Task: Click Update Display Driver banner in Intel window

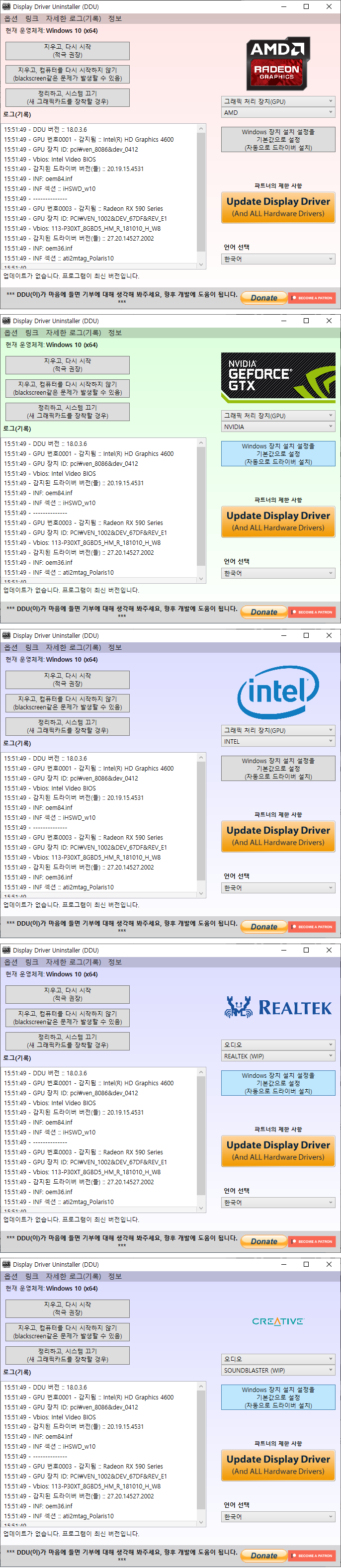Action: [x=278, y=835]
